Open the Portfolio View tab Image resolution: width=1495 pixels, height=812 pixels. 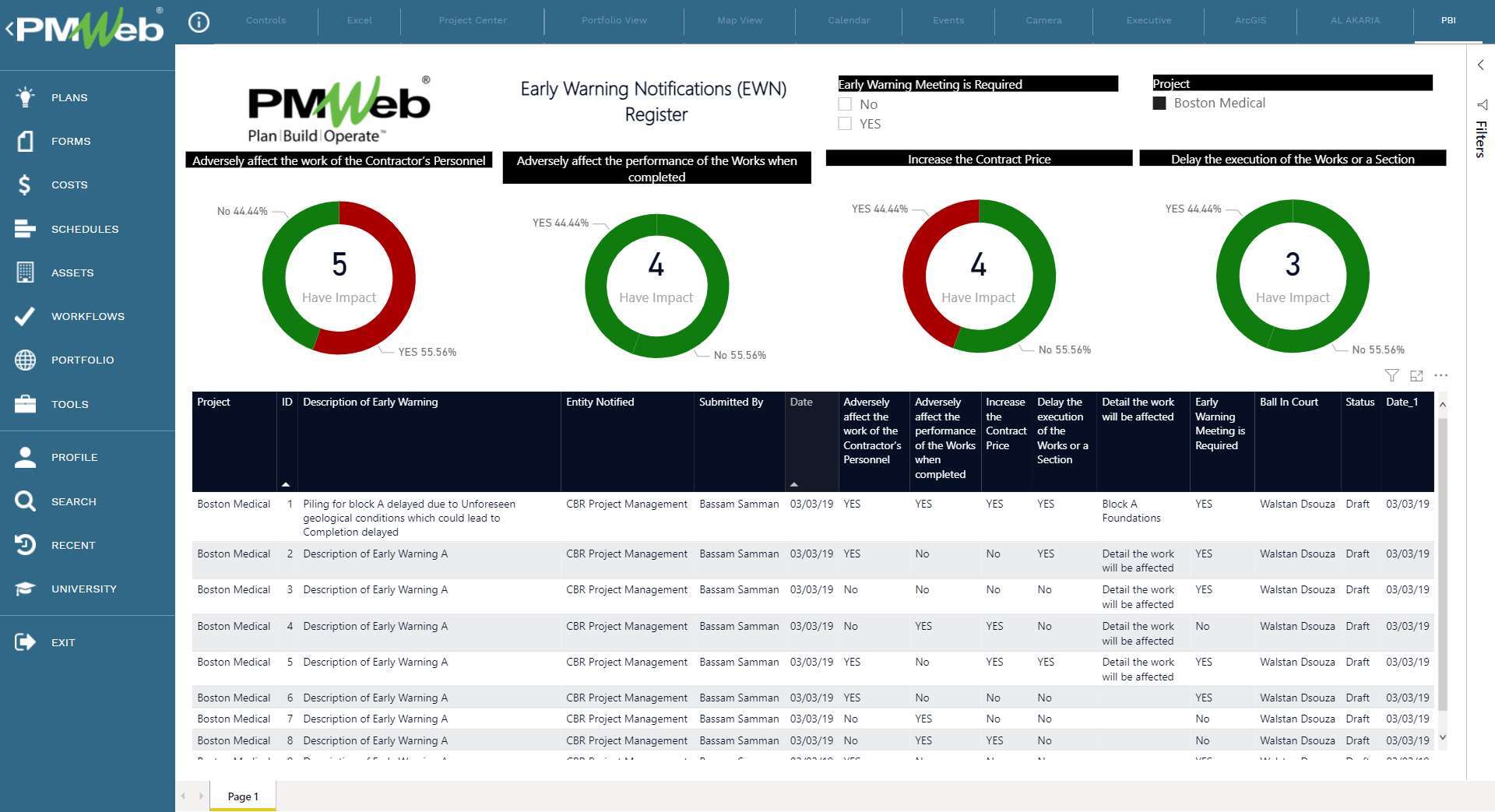(614, 20)
